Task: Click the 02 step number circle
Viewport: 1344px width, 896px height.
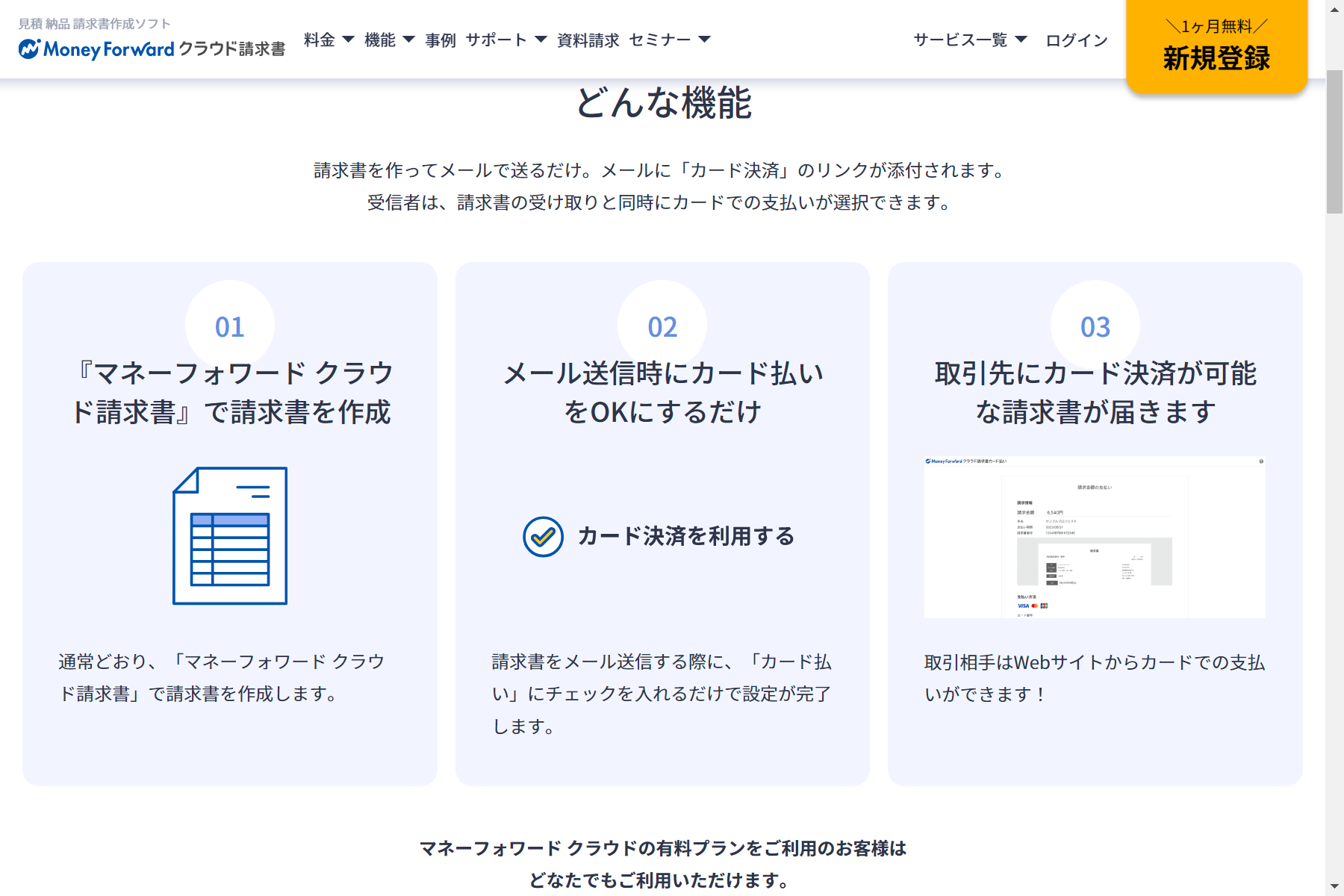Action: tap(662, 326)
